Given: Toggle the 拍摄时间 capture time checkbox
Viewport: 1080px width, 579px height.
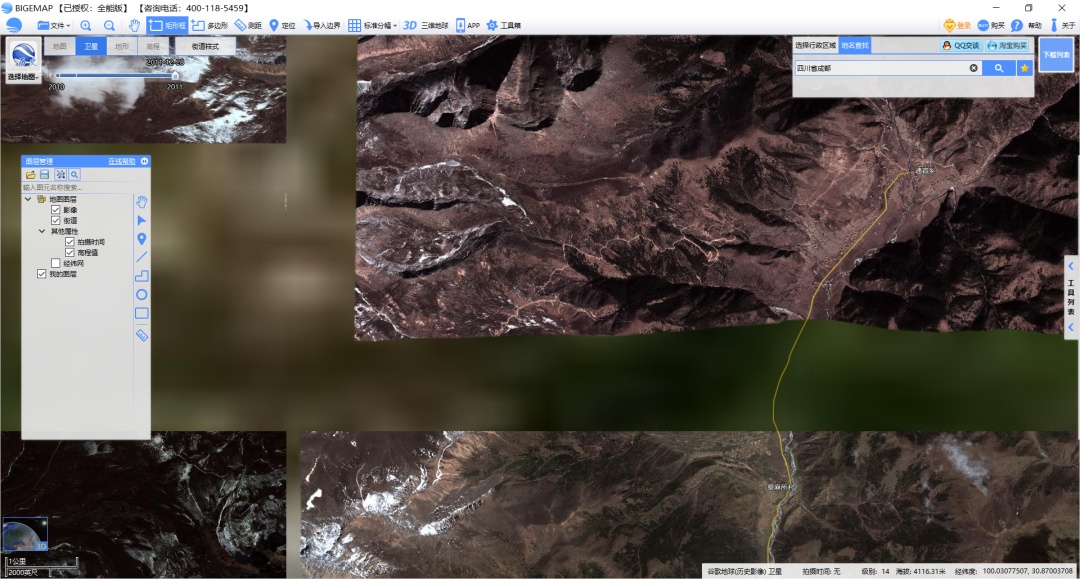Looking at the screenshot, I should click(x=70, y=242).
